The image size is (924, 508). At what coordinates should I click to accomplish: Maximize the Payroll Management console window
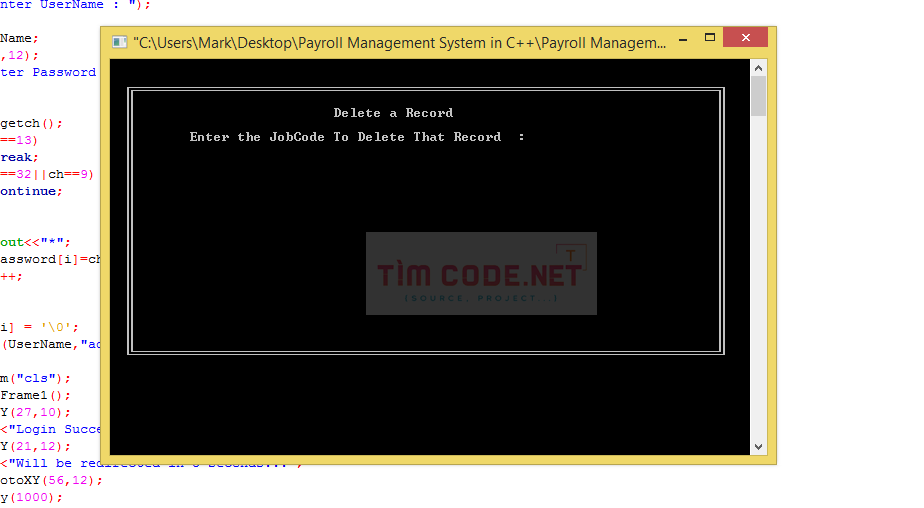pos(710,38)
